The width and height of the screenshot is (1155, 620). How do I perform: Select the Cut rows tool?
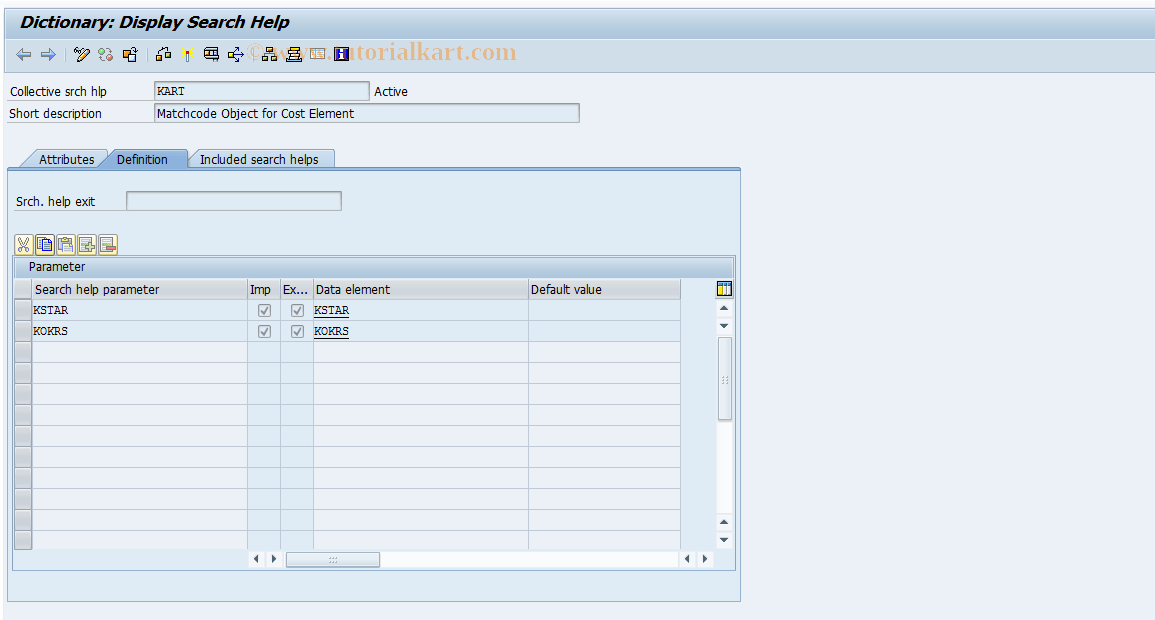[23, 244]
